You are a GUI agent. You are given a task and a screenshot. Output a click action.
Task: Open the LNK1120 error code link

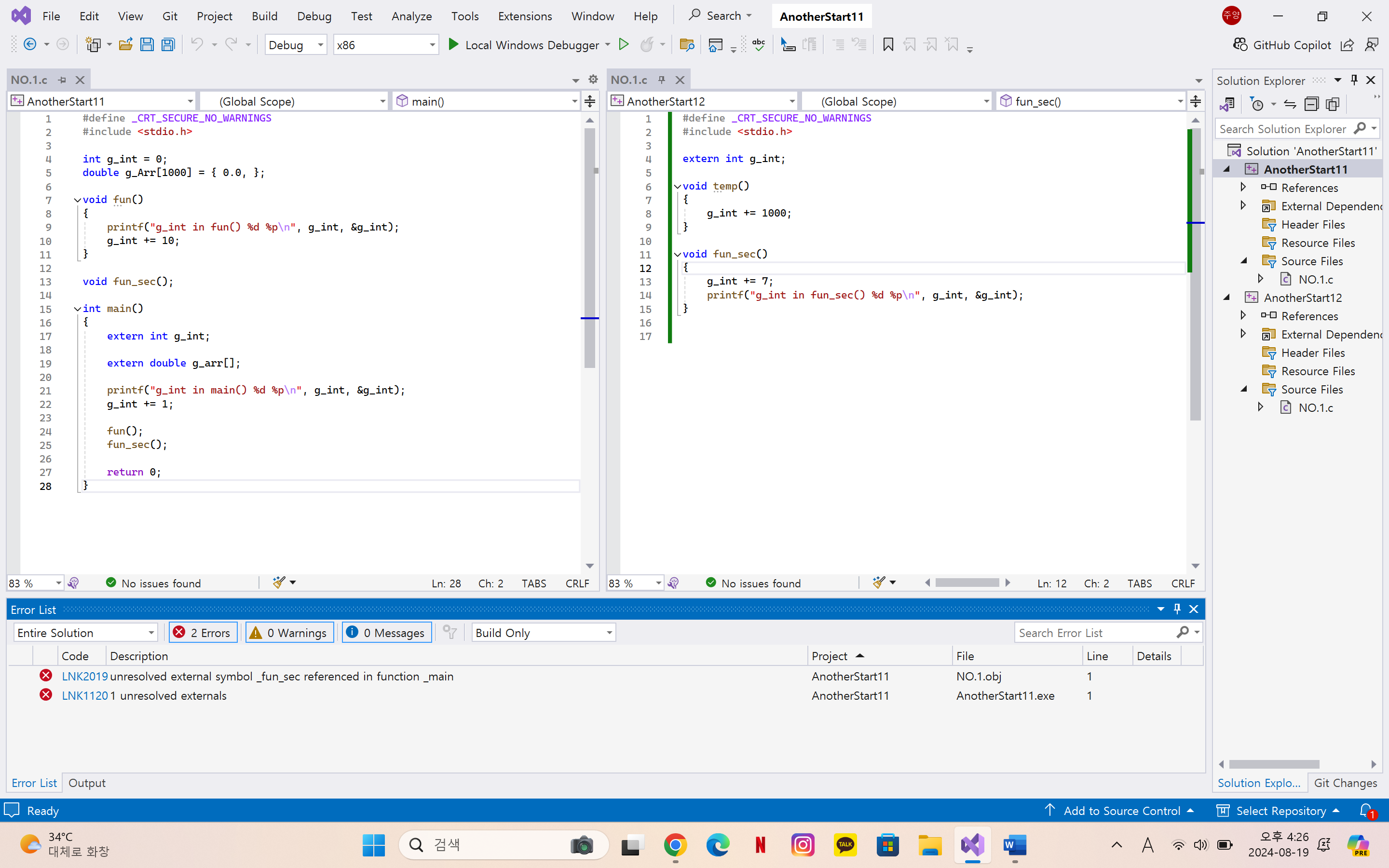coord(84,696)
